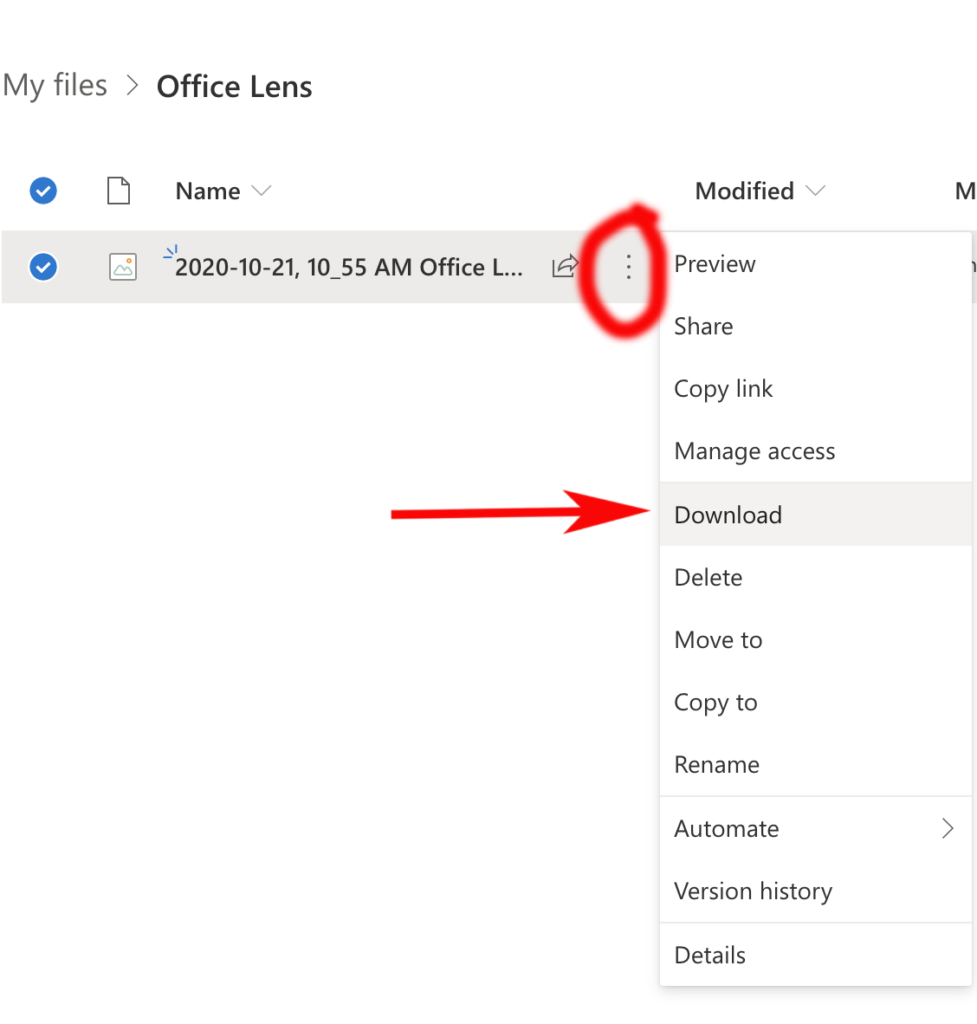
Task: Click the three-dot more actions icon
Action: tap(628, 267)
